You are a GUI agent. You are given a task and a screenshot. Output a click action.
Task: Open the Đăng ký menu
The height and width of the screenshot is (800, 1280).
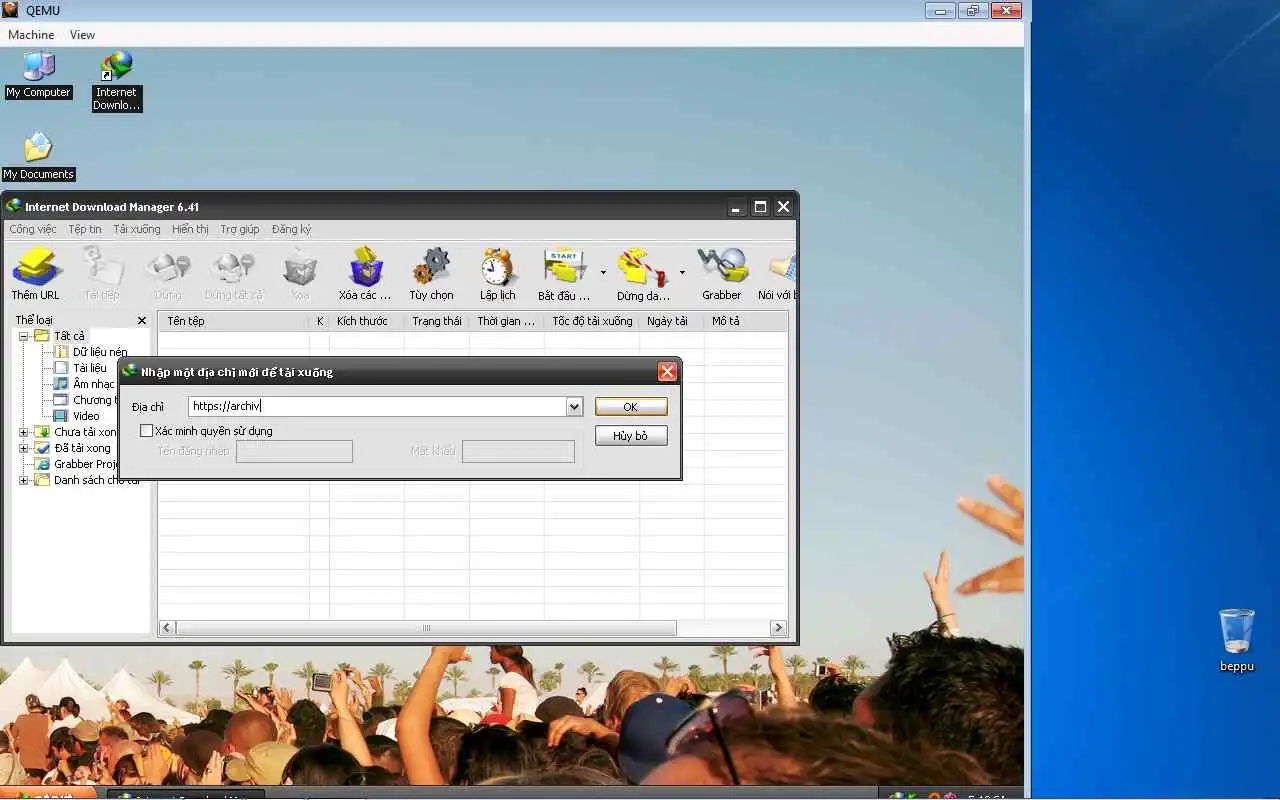tap(291, 229)
